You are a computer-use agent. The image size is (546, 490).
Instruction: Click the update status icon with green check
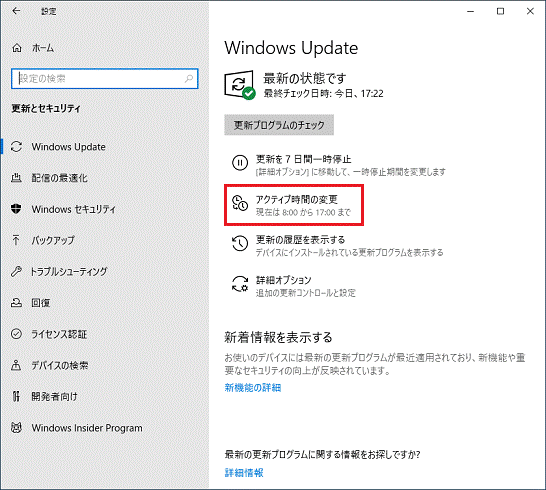point(240,85)
